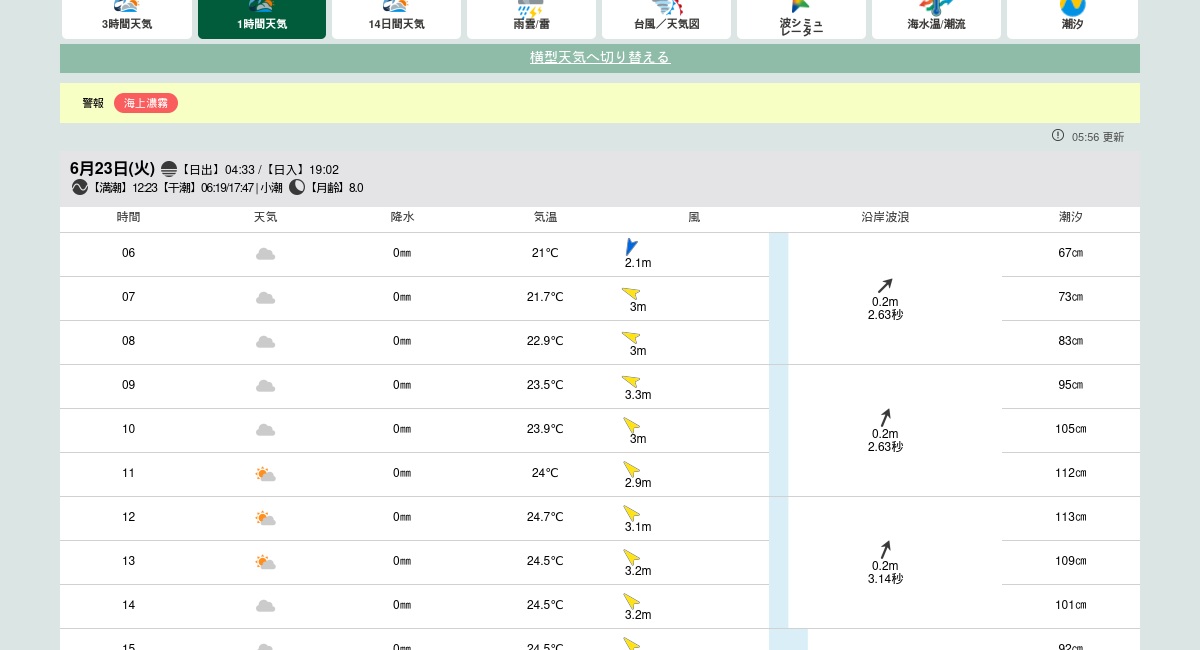This screenshot has height=650, width=1200.
Task: Click the partly sunny icon in the 13 row
Action: pyautogui.click(x=265, y=562)
